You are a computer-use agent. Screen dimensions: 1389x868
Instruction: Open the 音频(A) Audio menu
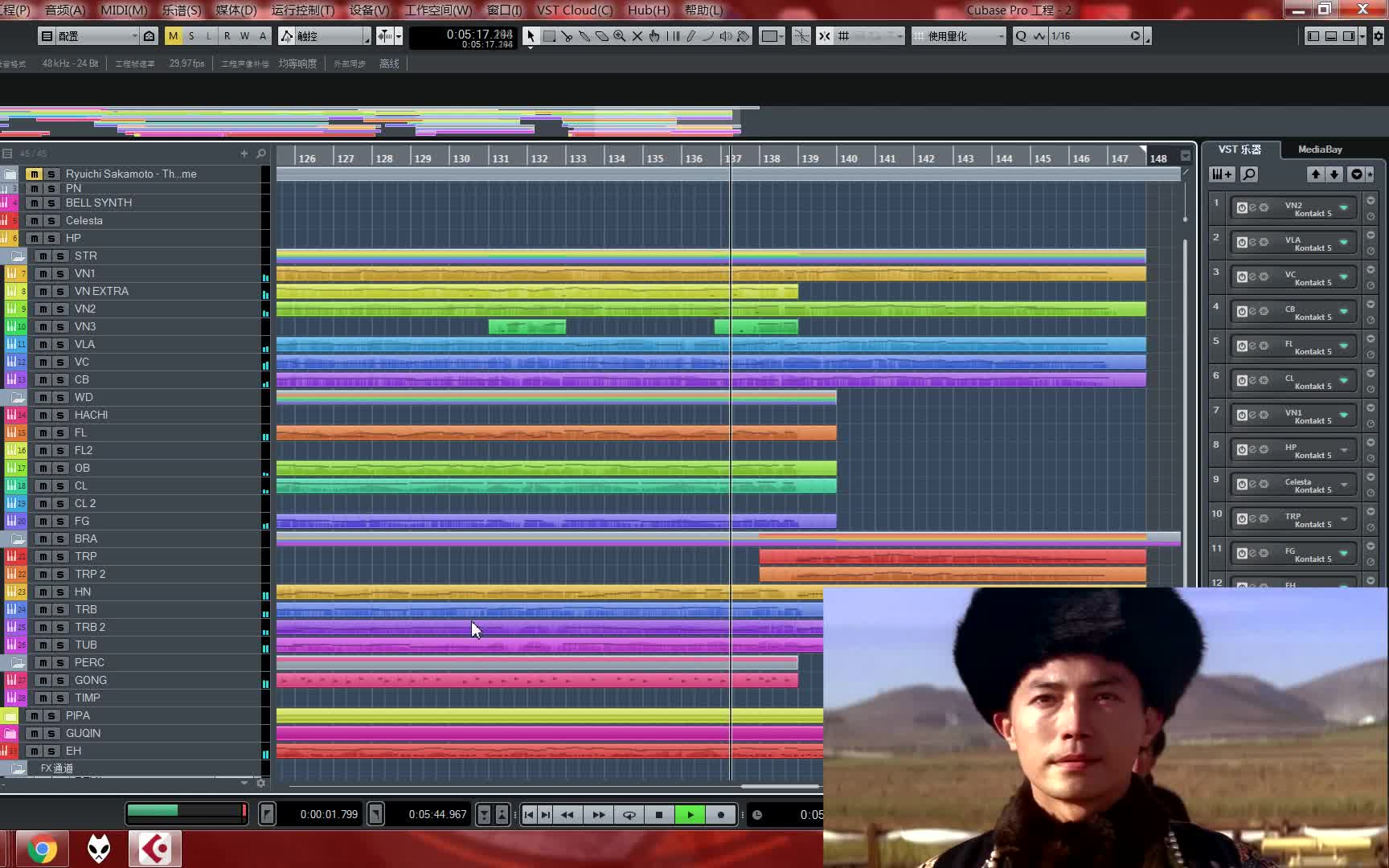click(x=65, y=10)
